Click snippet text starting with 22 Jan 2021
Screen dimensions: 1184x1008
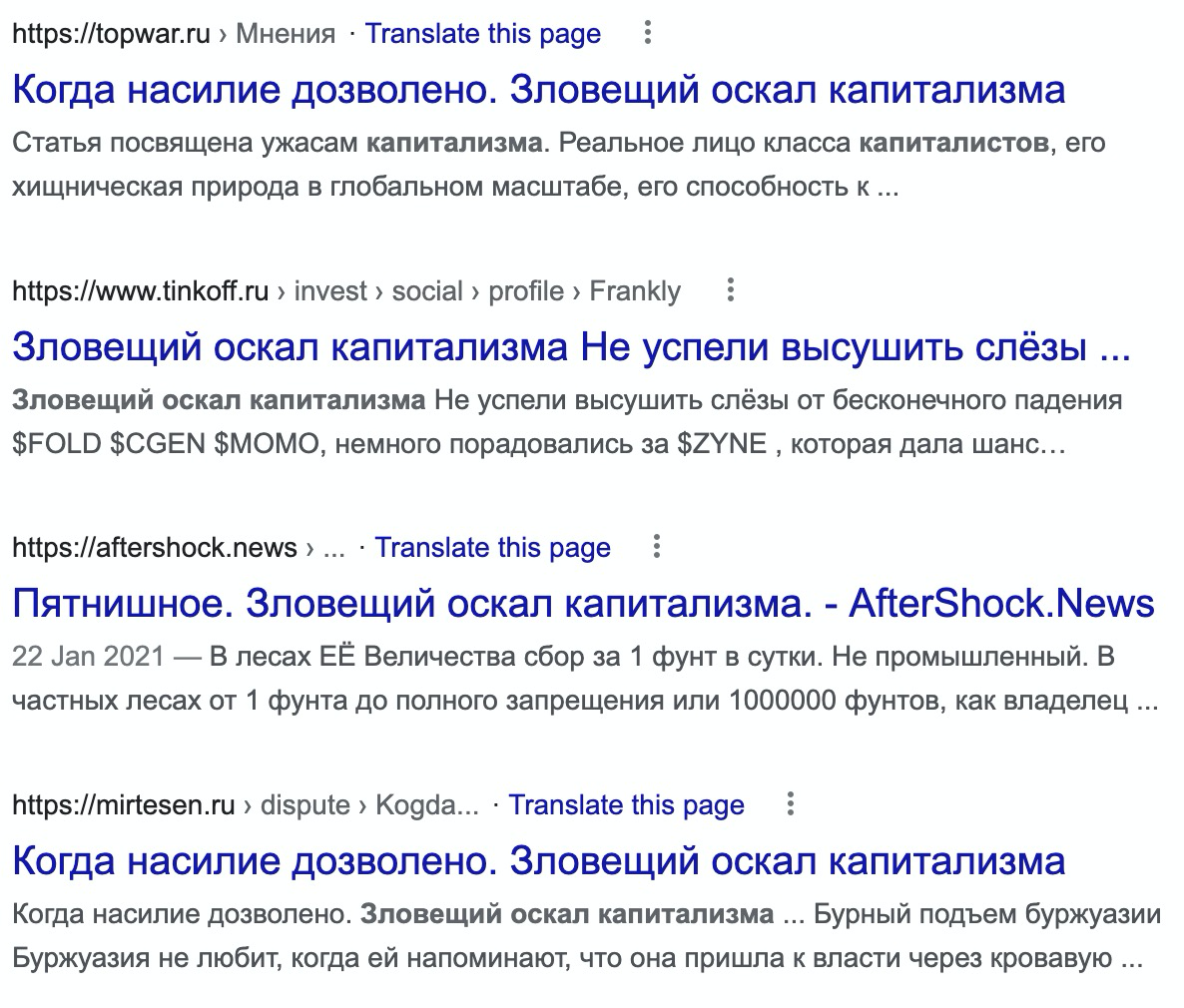tap(585, 679)
